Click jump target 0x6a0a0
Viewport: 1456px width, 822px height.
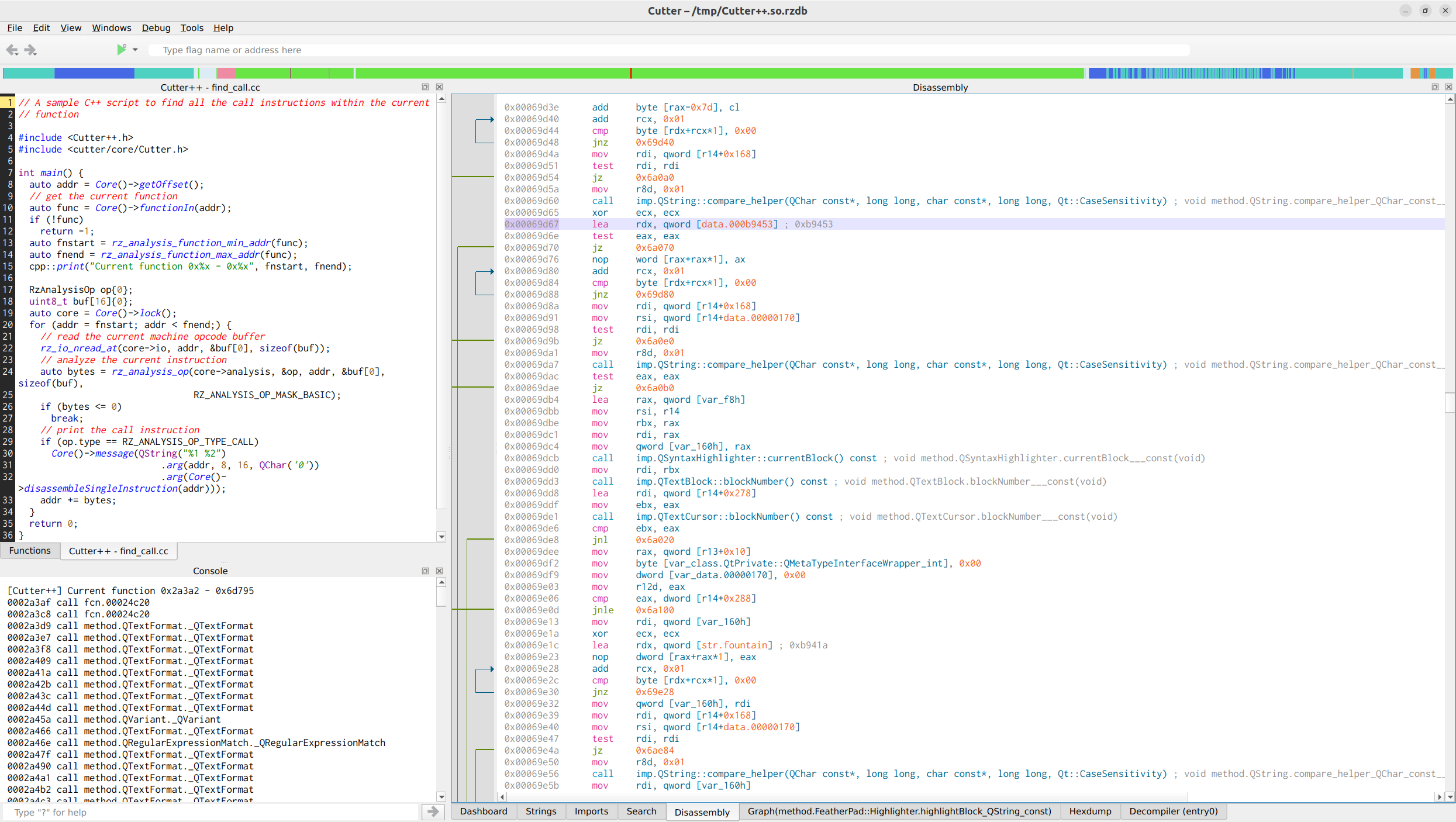pyautogui.click(x=655, y=178)
